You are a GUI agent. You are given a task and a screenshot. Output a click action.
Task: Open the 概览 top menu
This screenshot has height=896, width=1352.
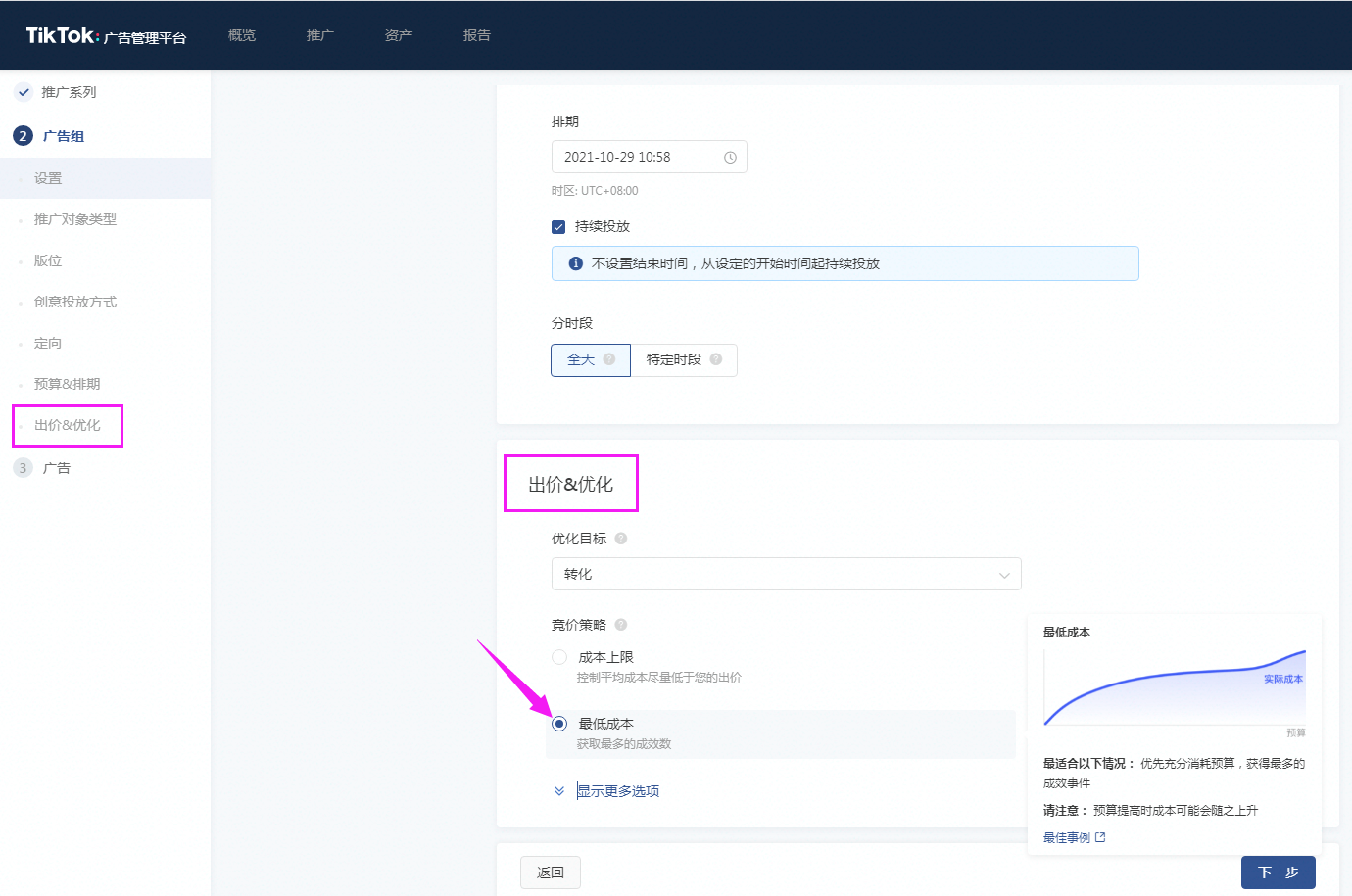click(x=242, y=35)
